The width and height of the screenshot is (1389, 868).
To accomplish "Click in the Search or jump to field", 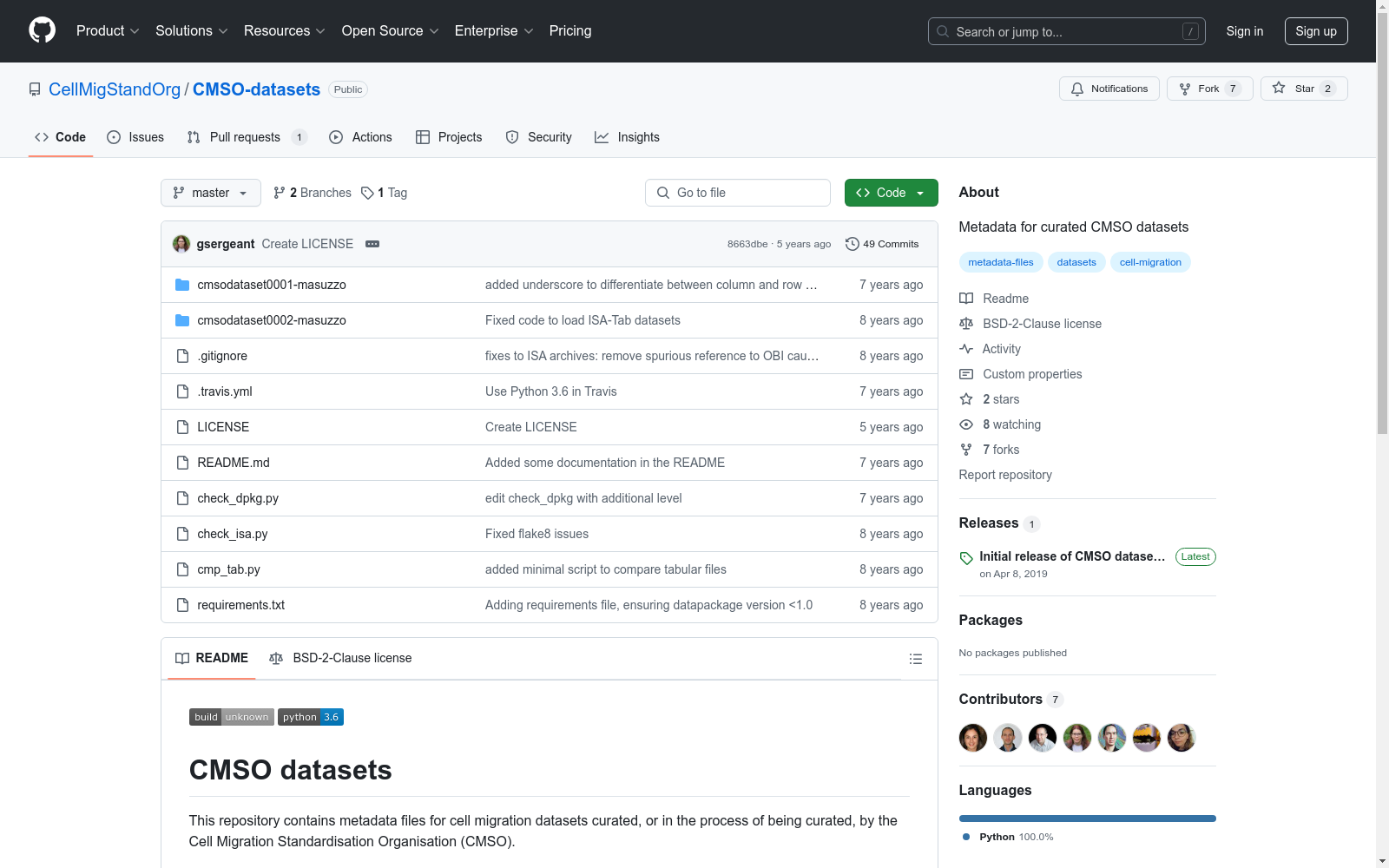I will point(1067,31).
